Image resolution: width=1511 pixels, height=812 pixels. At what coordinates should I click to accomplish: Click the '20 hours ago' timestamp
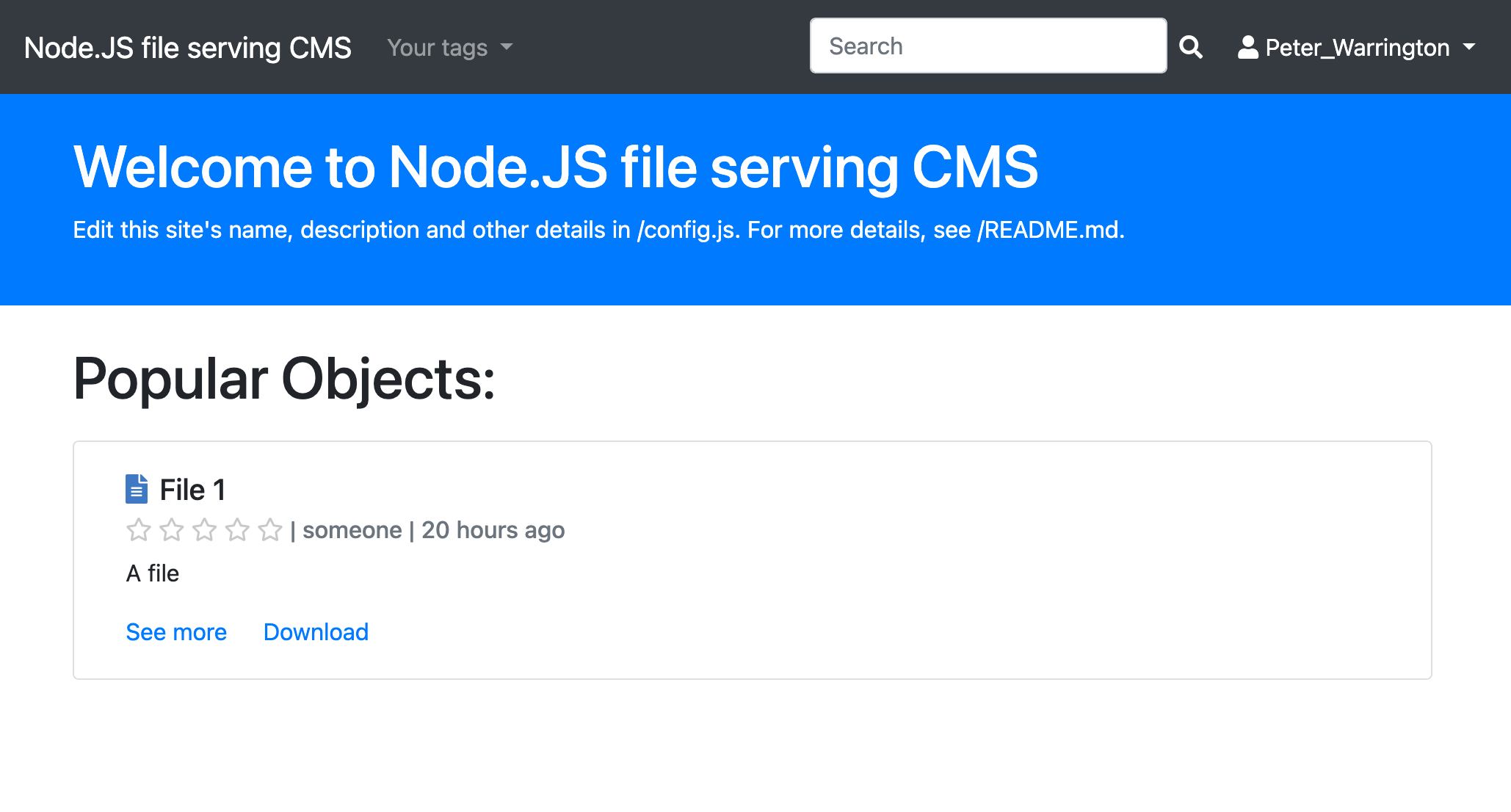tap(493, 530)
